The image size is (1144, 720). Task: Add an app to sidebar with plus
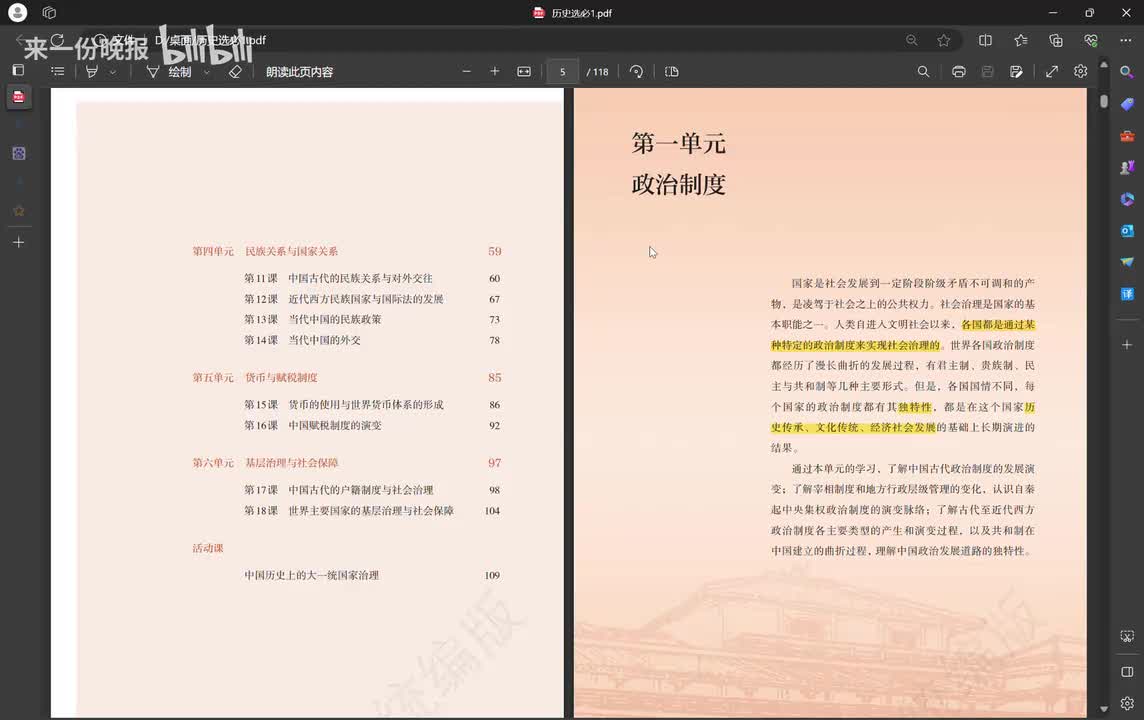coord(1127,344)
